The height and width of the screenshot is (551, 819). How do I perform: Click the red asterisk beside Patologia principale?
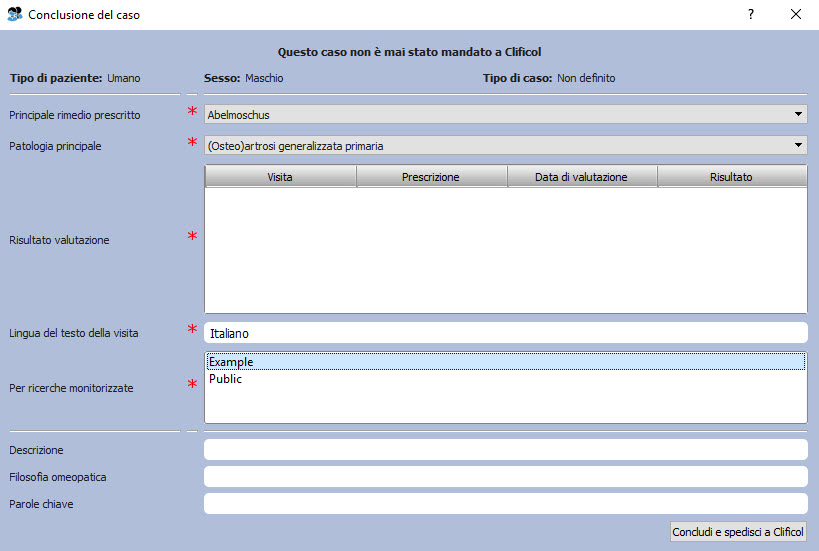pyautogui.click(x=192, y=143)
